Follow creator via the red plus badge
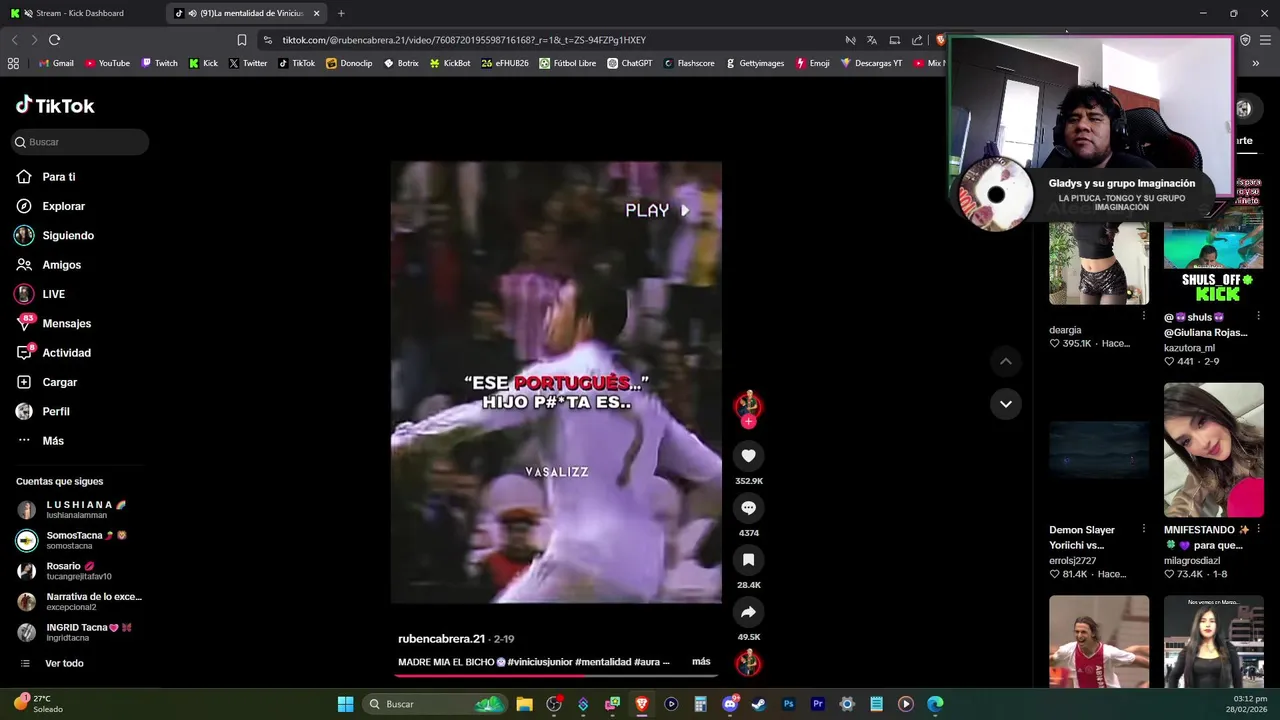Image resolution: width=1280 pixels, height=720 pixels. tap(748, 421)
